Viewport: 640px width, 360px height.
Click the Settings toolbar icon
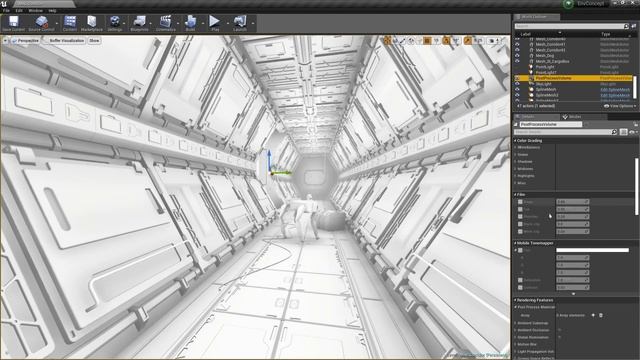click(115, 23)
